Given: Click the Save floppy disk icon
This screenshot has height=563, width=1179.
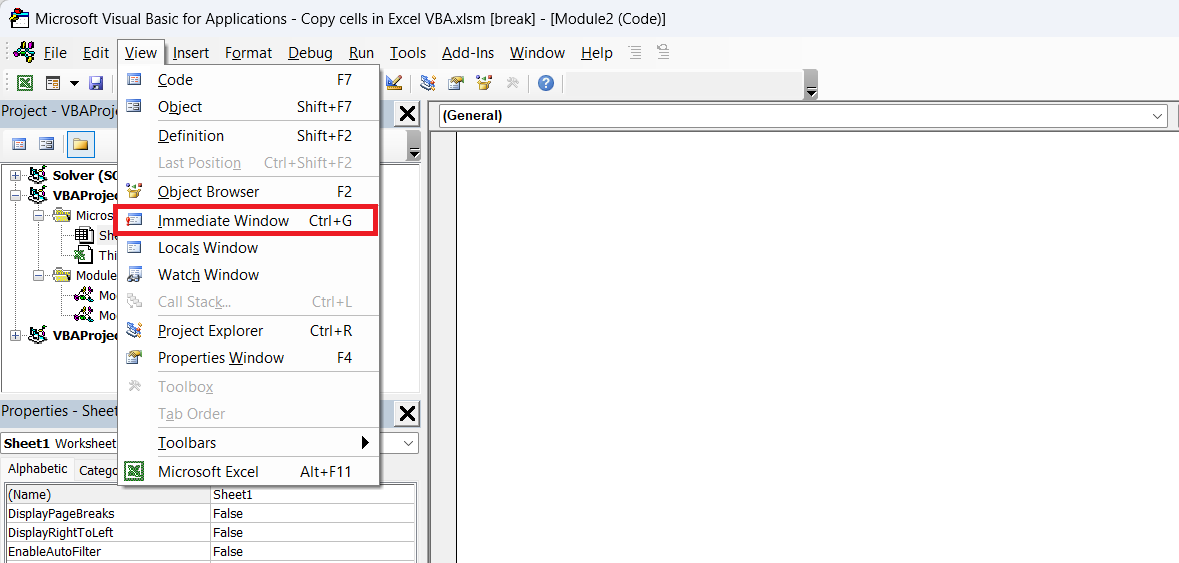Looking at the screenshot, I should 96,83.
